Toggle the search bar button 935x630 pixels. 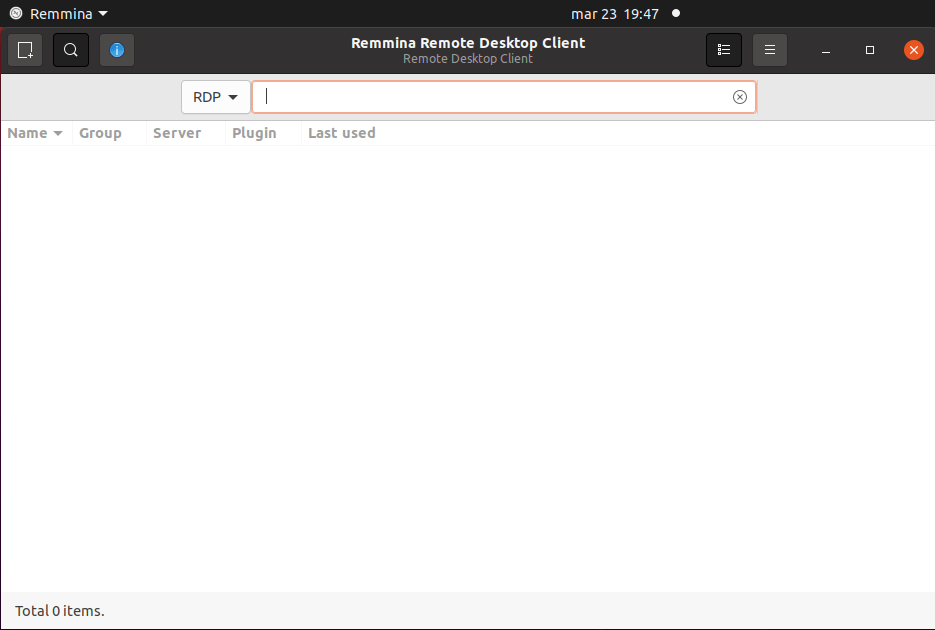pyautogui.click(x=71, y=50)
